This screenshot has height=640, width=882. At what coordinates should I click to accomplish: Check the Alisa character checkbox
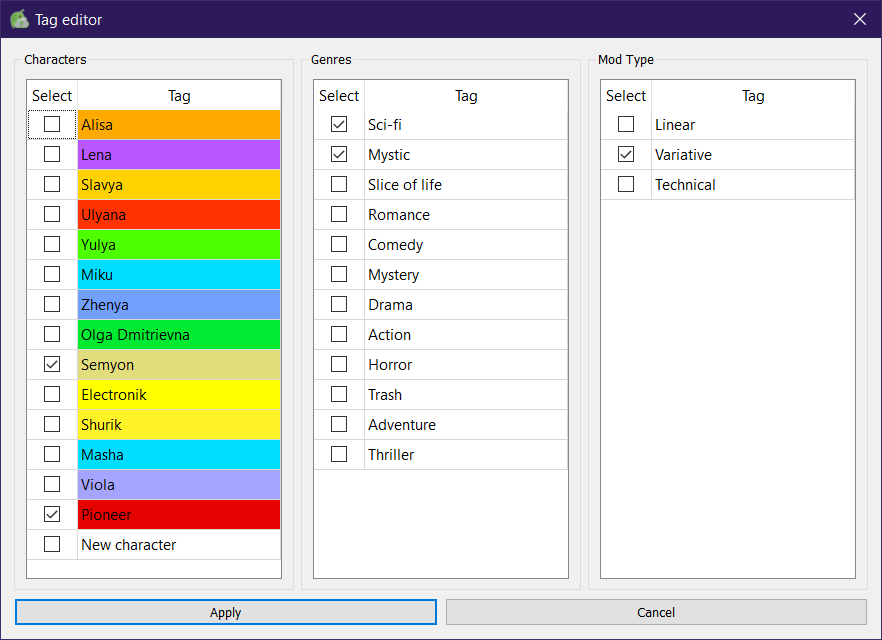pyautogui.click(x=52, y=124)
